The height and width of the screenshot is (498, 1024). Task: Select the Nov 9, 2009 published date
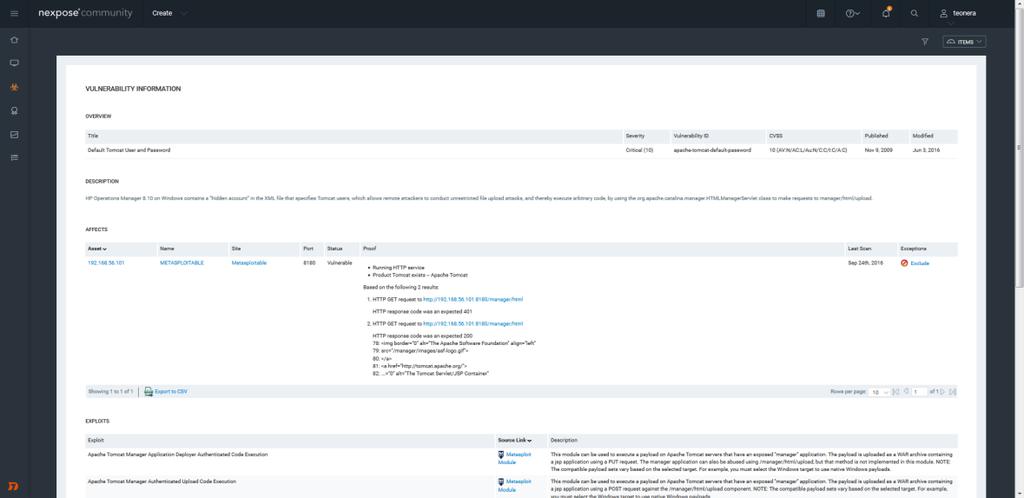pos(877,150)
